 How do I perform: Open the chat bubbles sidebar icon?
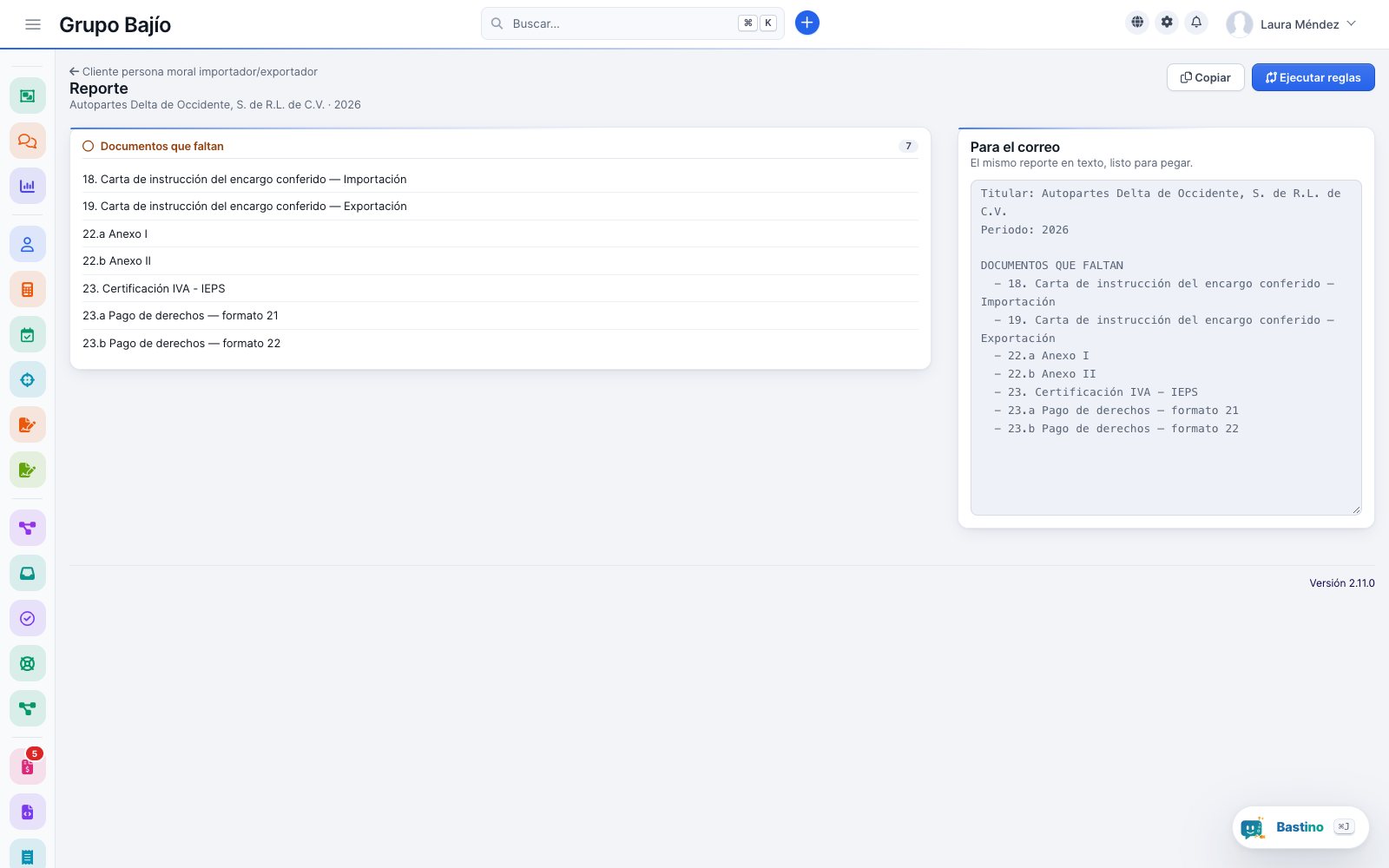pyautogui.click(x=28, y=141)
